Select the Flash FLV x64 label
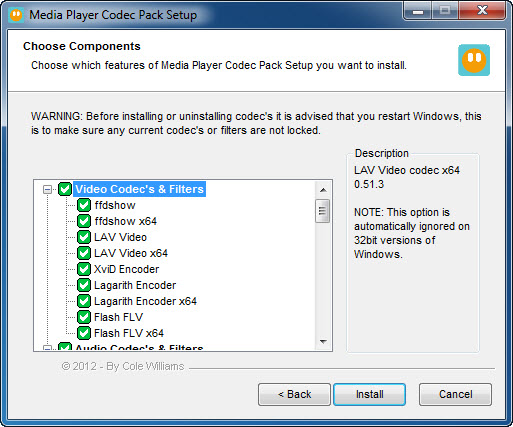513x427 pixels. 129,333
